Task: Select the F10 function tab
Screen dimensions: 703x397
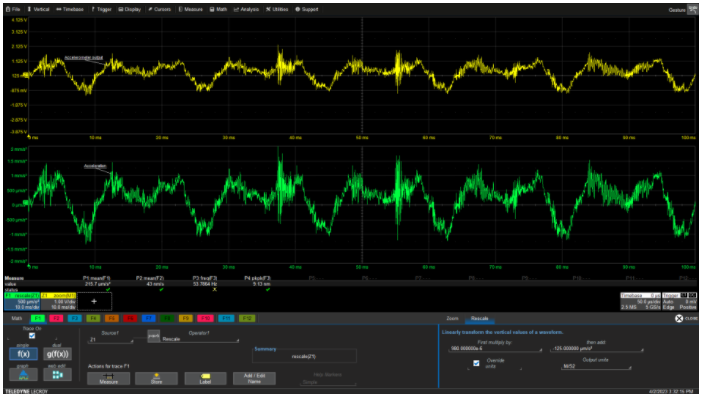Action: pos(205,318)
